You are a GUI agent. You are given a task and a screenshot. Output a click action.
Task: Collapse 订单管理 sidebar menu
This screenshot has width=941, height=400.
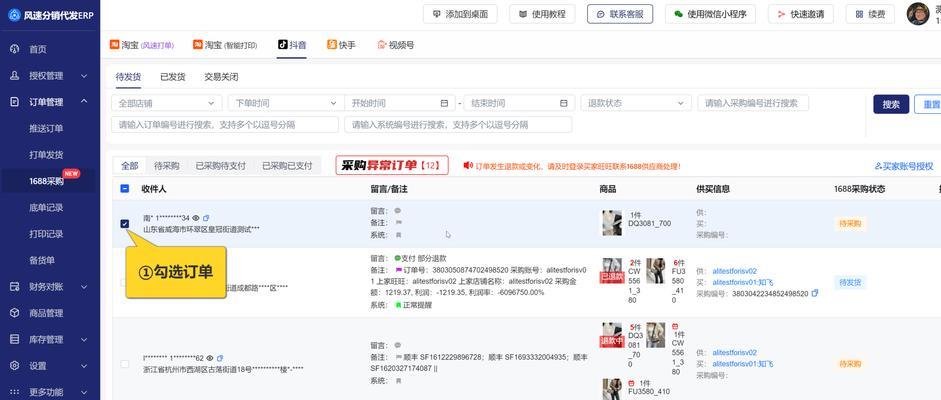[x=84, y=101]
